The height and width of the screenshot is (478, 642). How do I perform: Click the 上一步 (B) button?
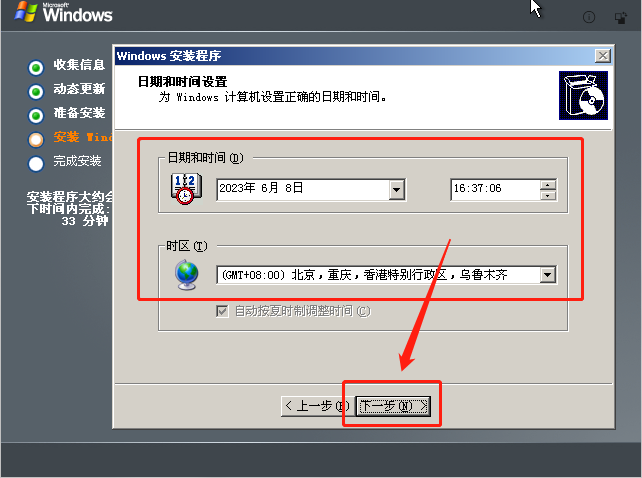317,406
